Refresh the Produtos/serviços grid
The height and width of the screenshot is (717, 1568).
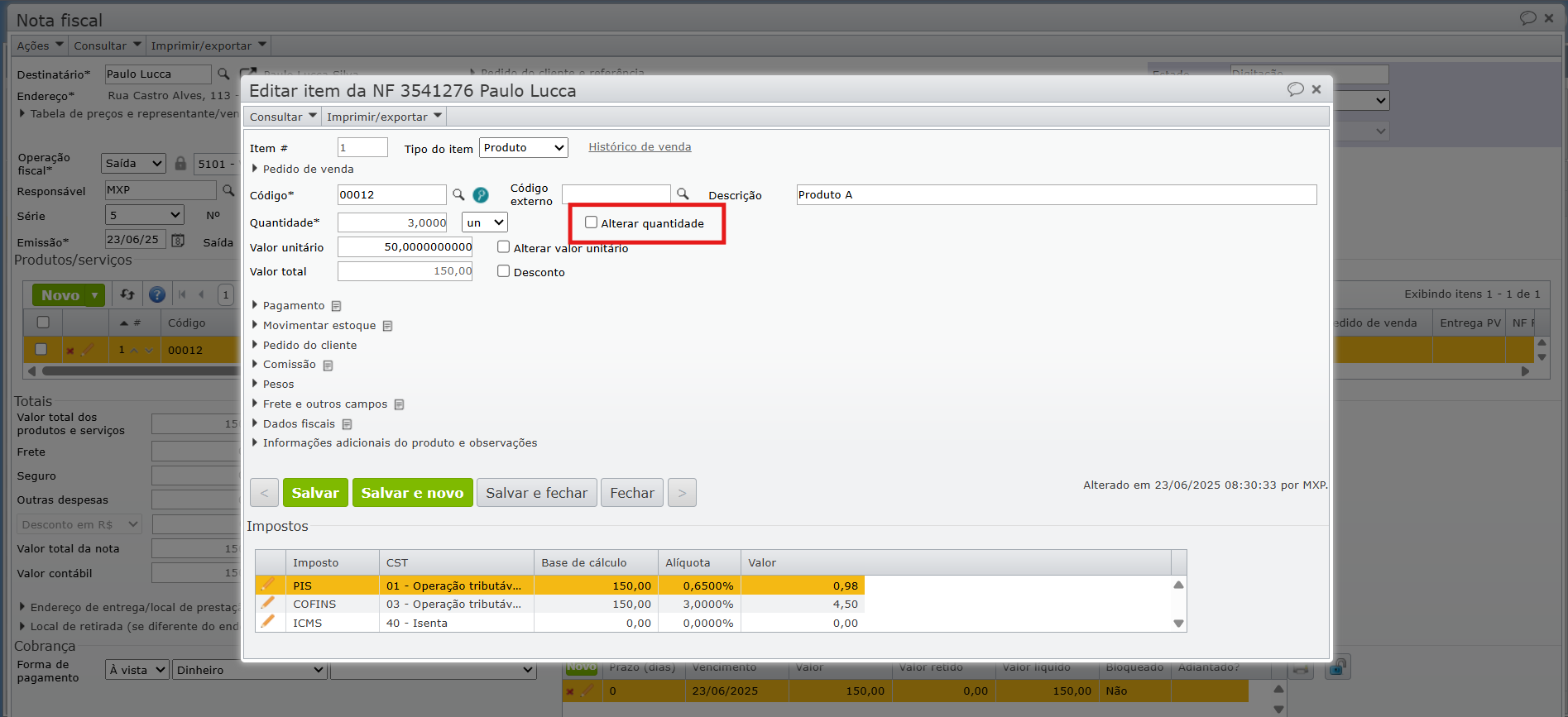[127, 294]
